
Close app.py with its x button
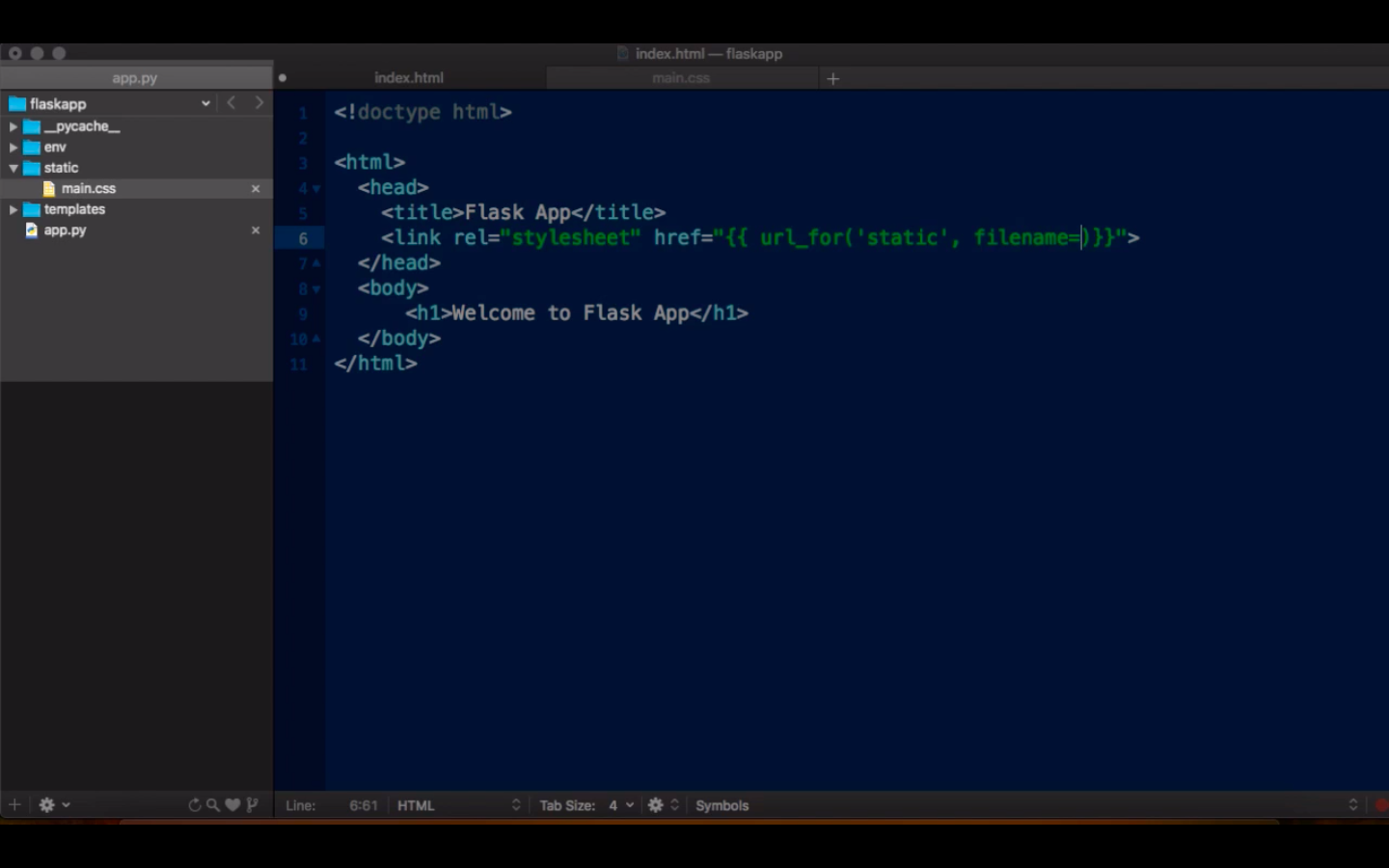point(256,231)
